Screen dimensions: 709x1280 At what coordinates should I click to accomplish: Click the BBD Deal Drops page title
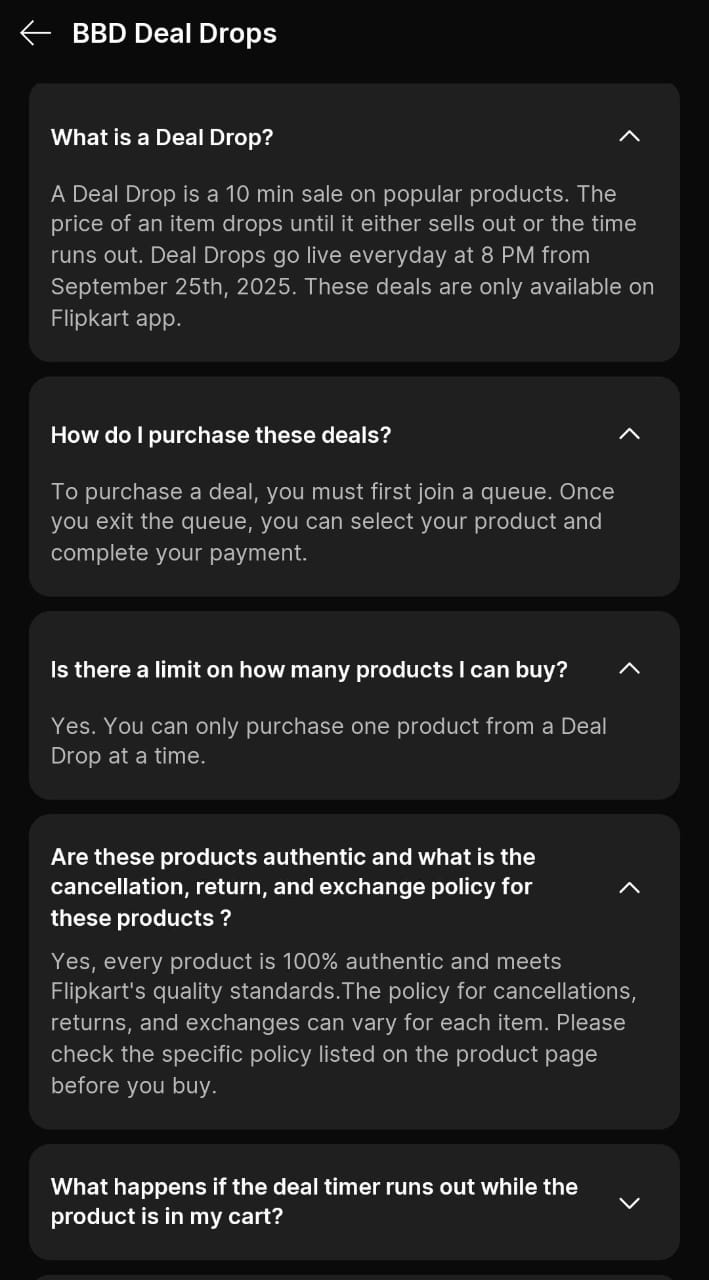[174, 33]
